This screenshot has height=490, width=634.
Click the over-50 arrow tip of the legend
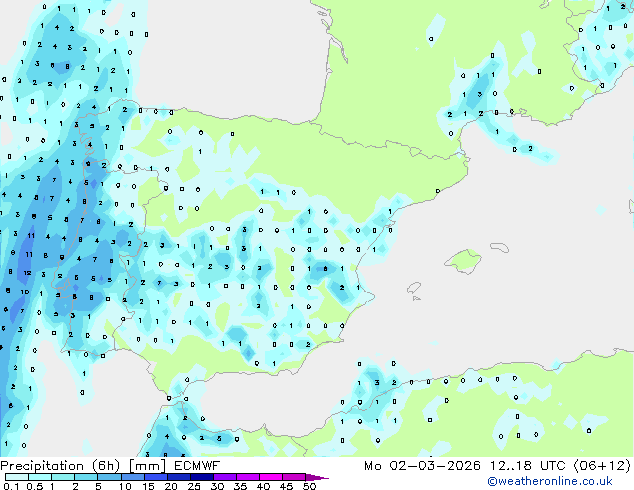point(317,478)
